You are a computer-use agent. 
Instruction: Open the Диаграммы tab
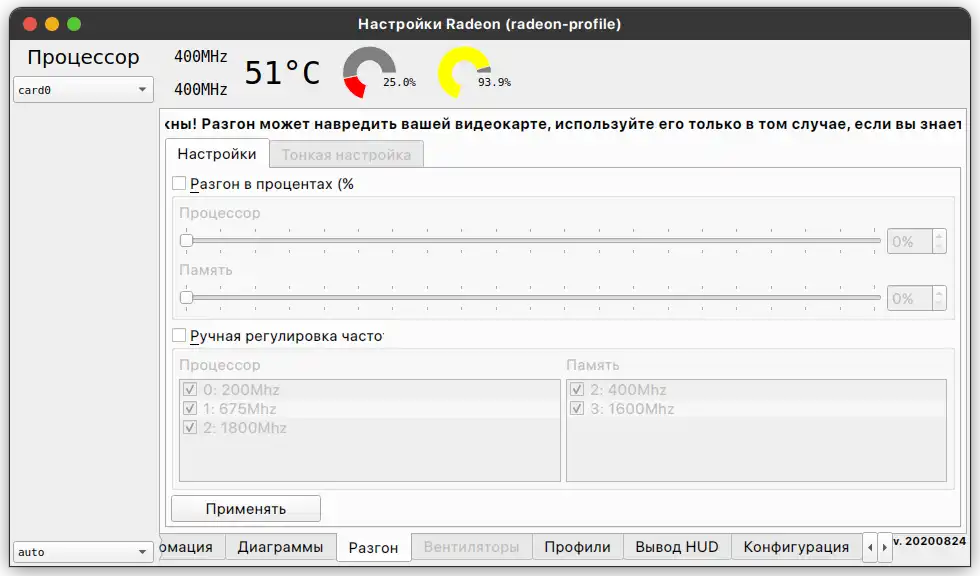coord(280,547)
